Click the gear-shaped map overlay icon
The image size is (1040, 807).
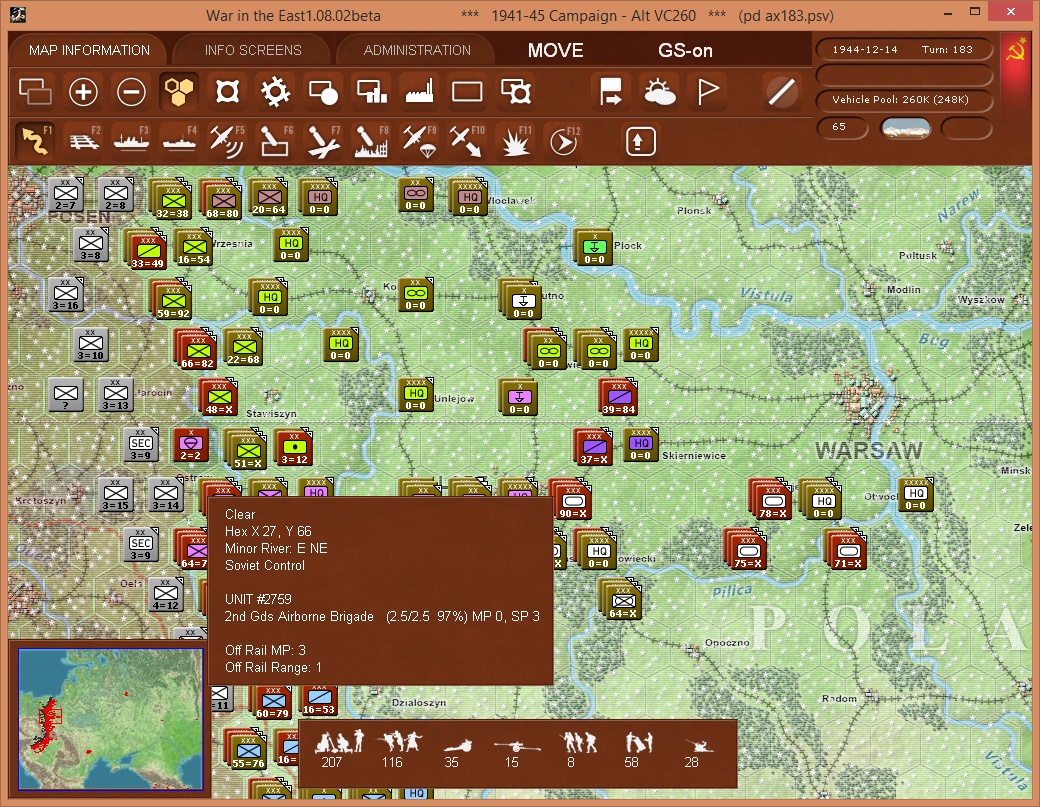275,92
